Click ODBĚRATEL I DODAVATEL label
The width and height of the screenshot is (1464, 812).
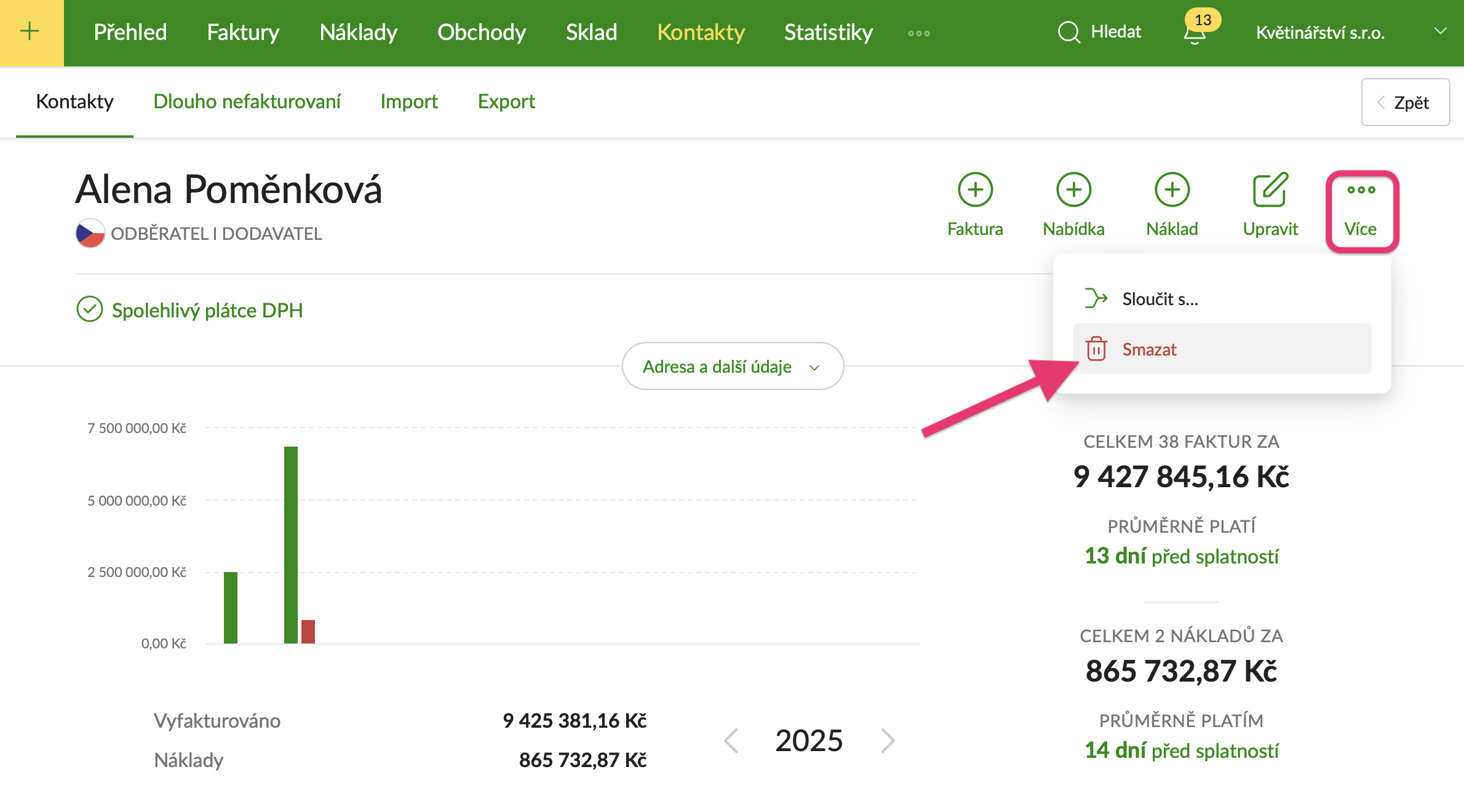pyautogui.click(x=216, y=234)
